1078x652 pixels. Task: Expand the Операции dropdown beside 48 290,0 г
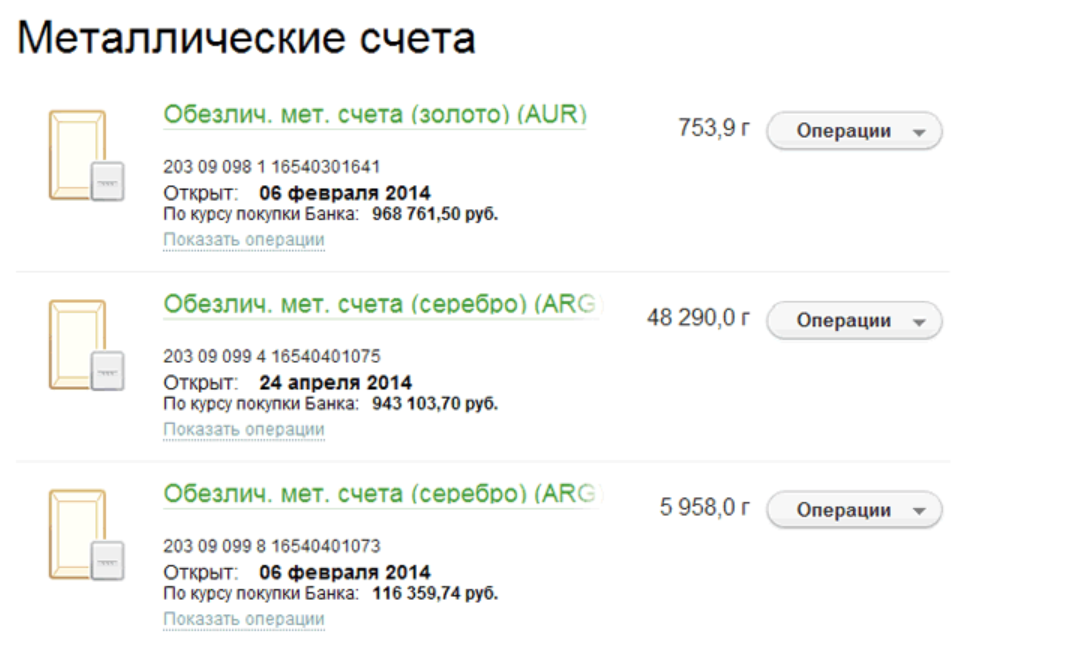click(854, 321)
